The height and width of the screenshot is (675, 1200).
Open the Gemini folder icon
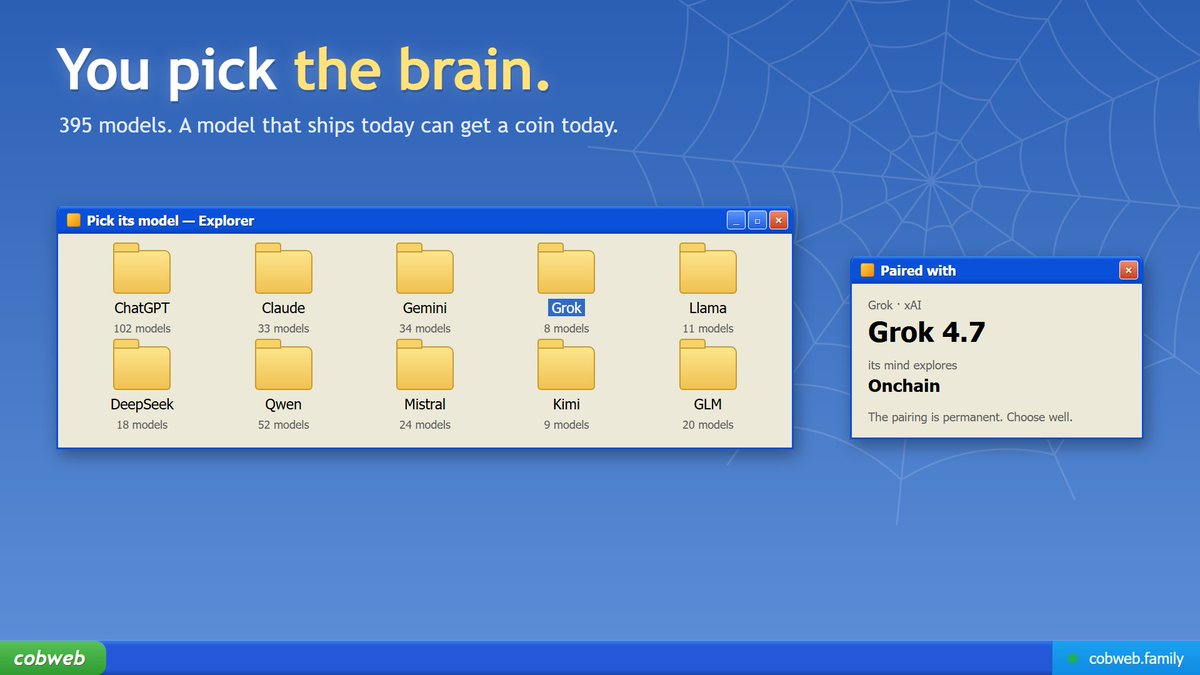(425, 268)
